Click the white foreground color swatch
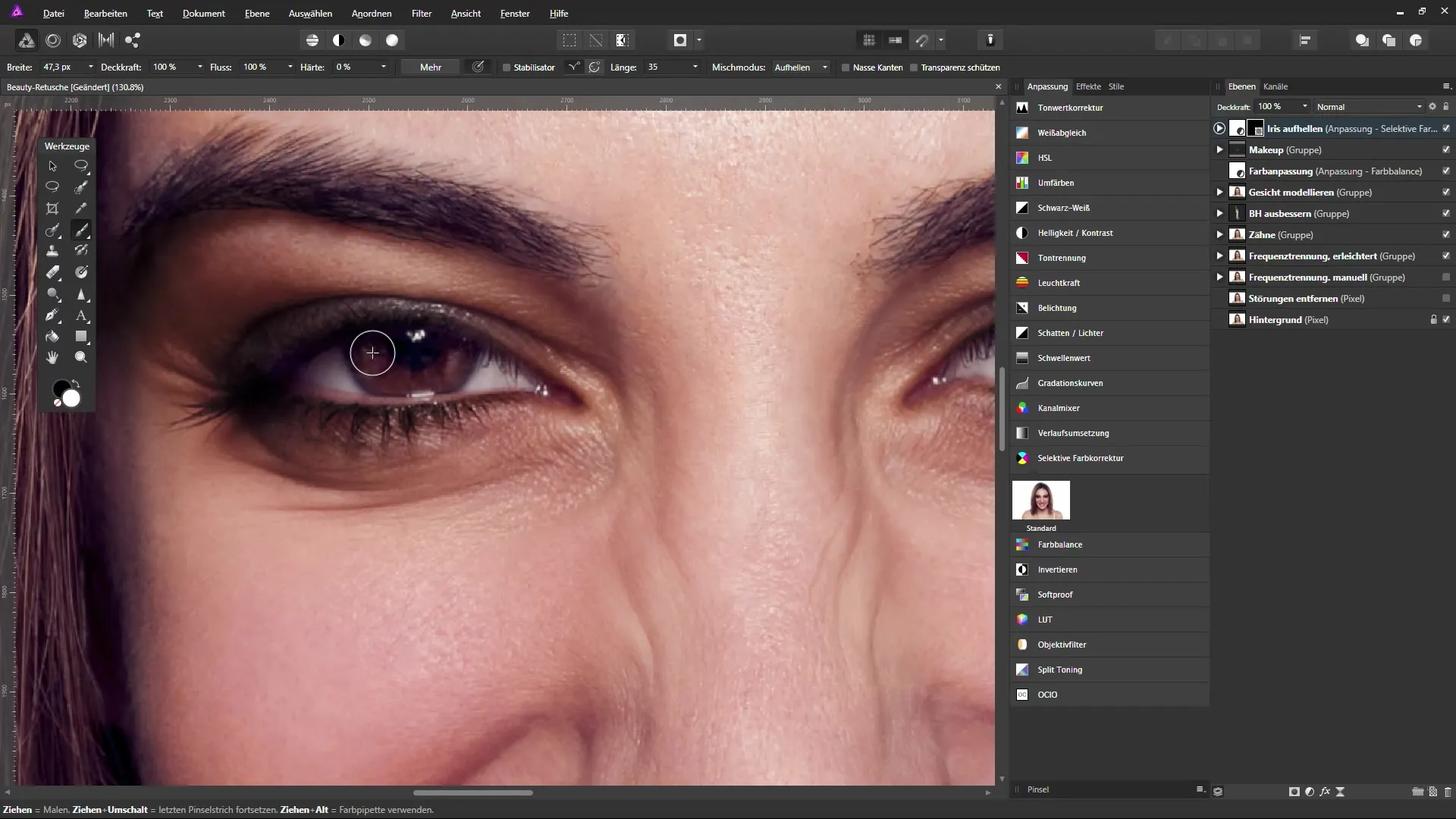This screenshot has width=1456, height=819. 72,399
